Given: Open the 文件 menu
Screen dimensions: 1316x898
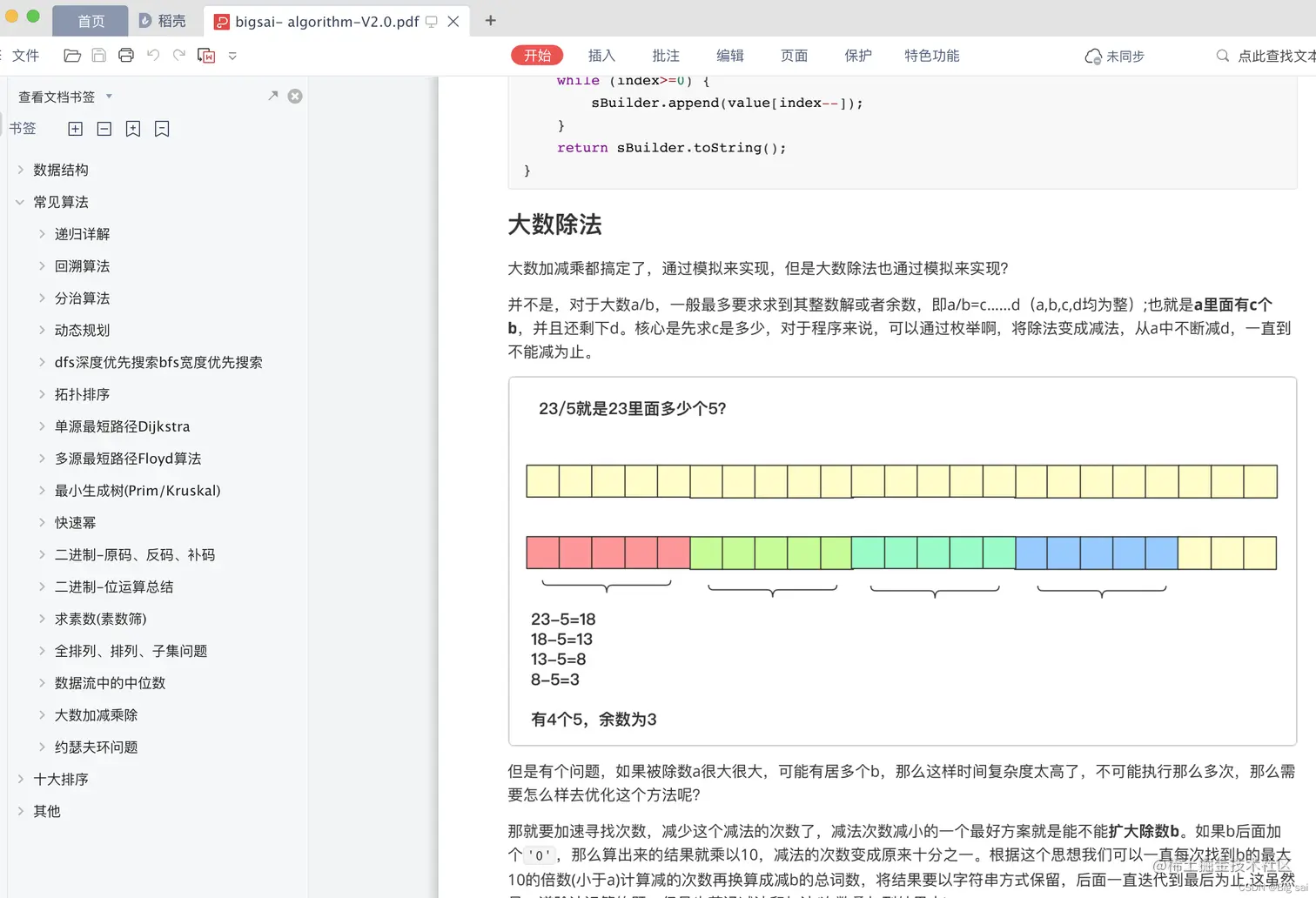Looking at the screenshot, I should tap(25, 56).
